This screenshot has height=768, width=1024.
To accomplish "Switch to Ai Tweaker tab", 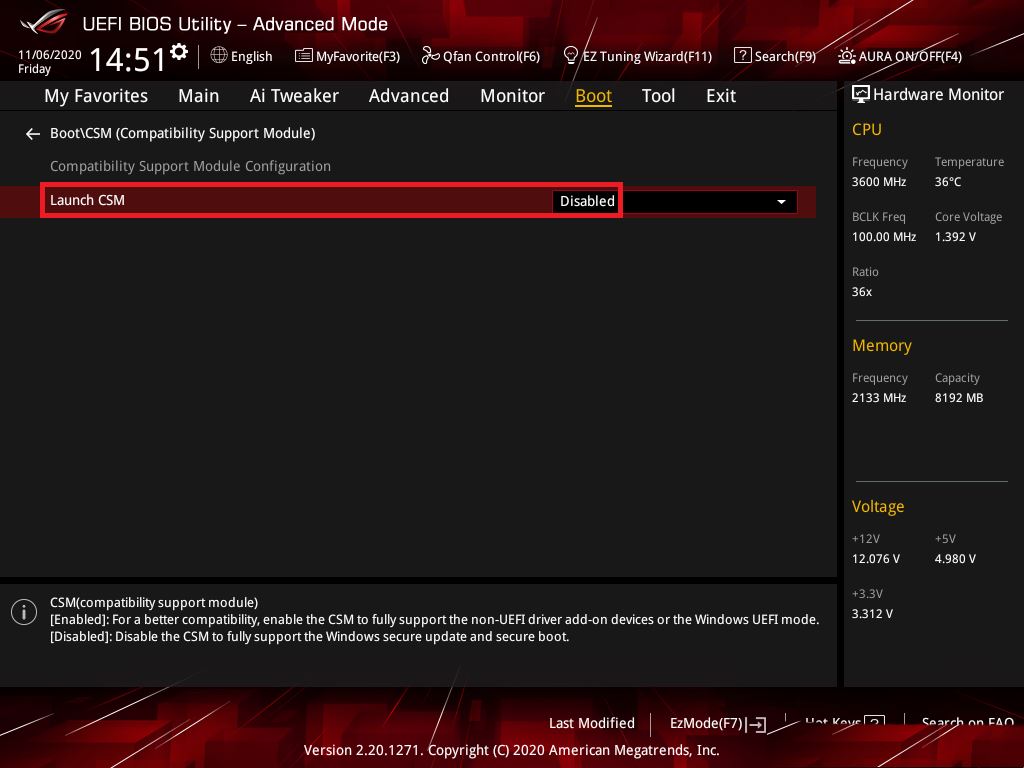I will [x=294, y=96].
